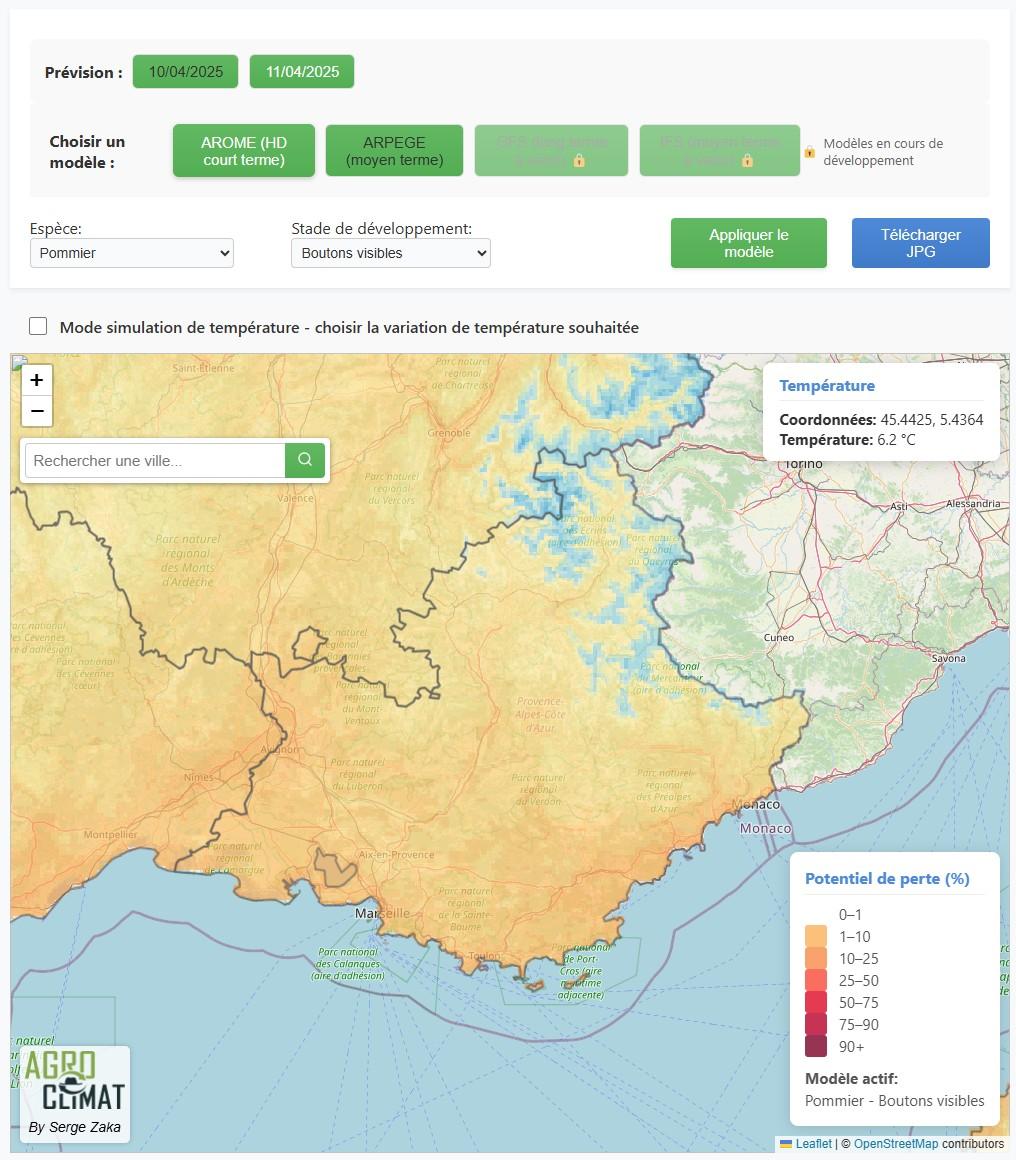Zoom out of the map with minus button

pyautogui.click(x=37, y=410)
